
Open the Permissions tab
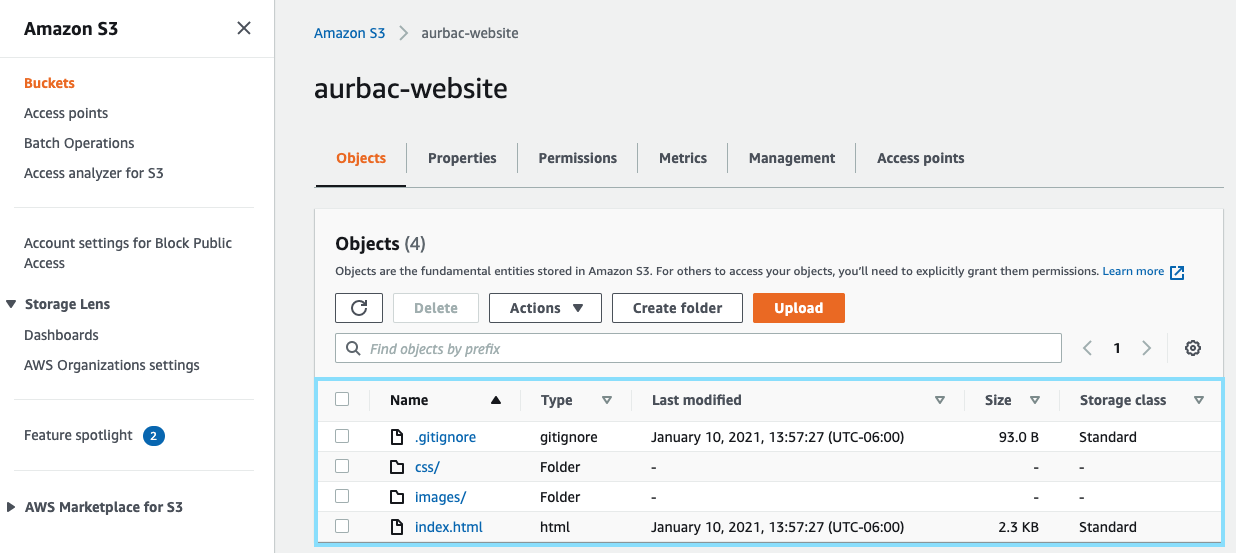[x=578, y=158]
